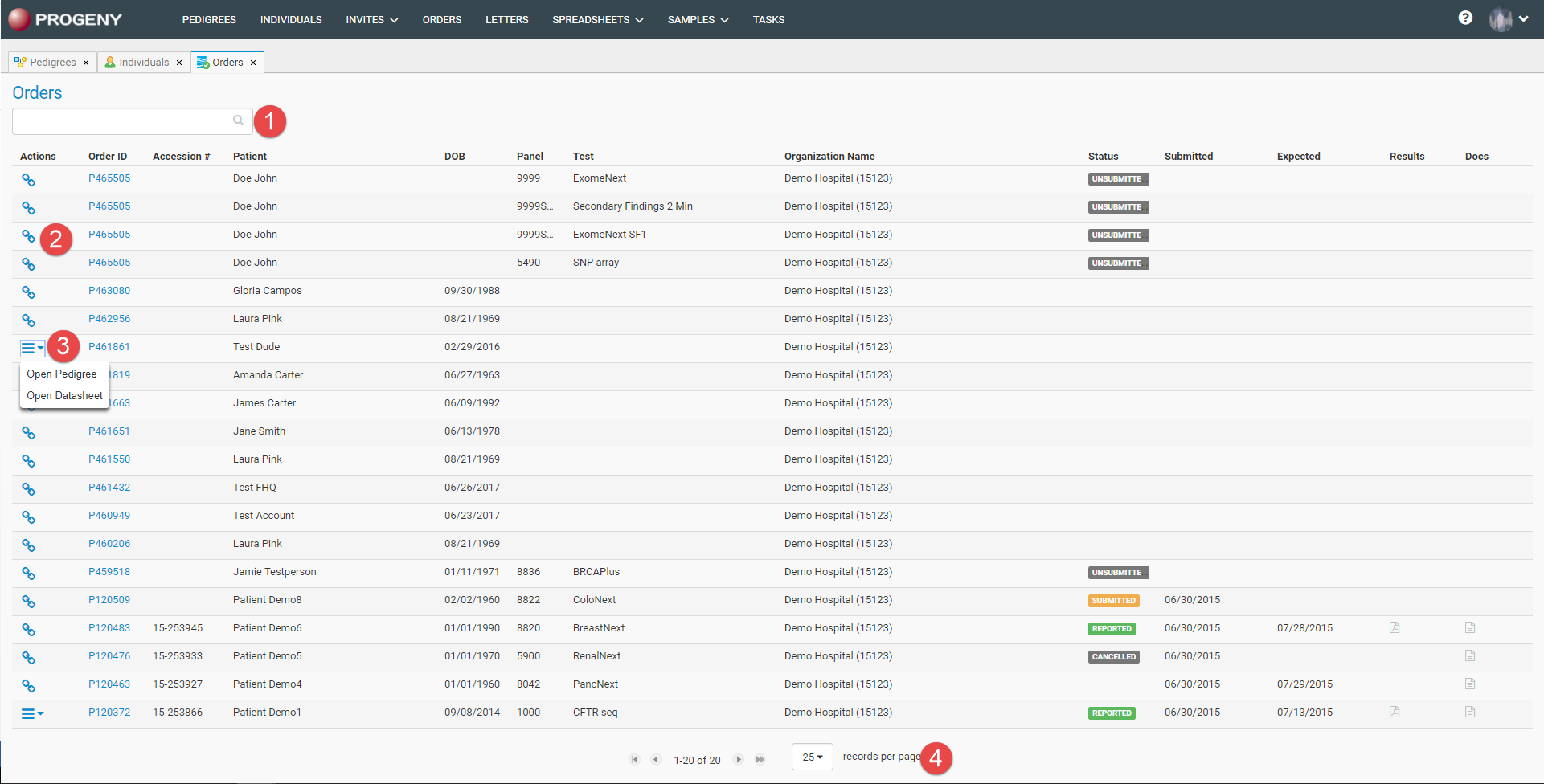Click the pedigree link icon for Gloria Campos

pos(29,292)
